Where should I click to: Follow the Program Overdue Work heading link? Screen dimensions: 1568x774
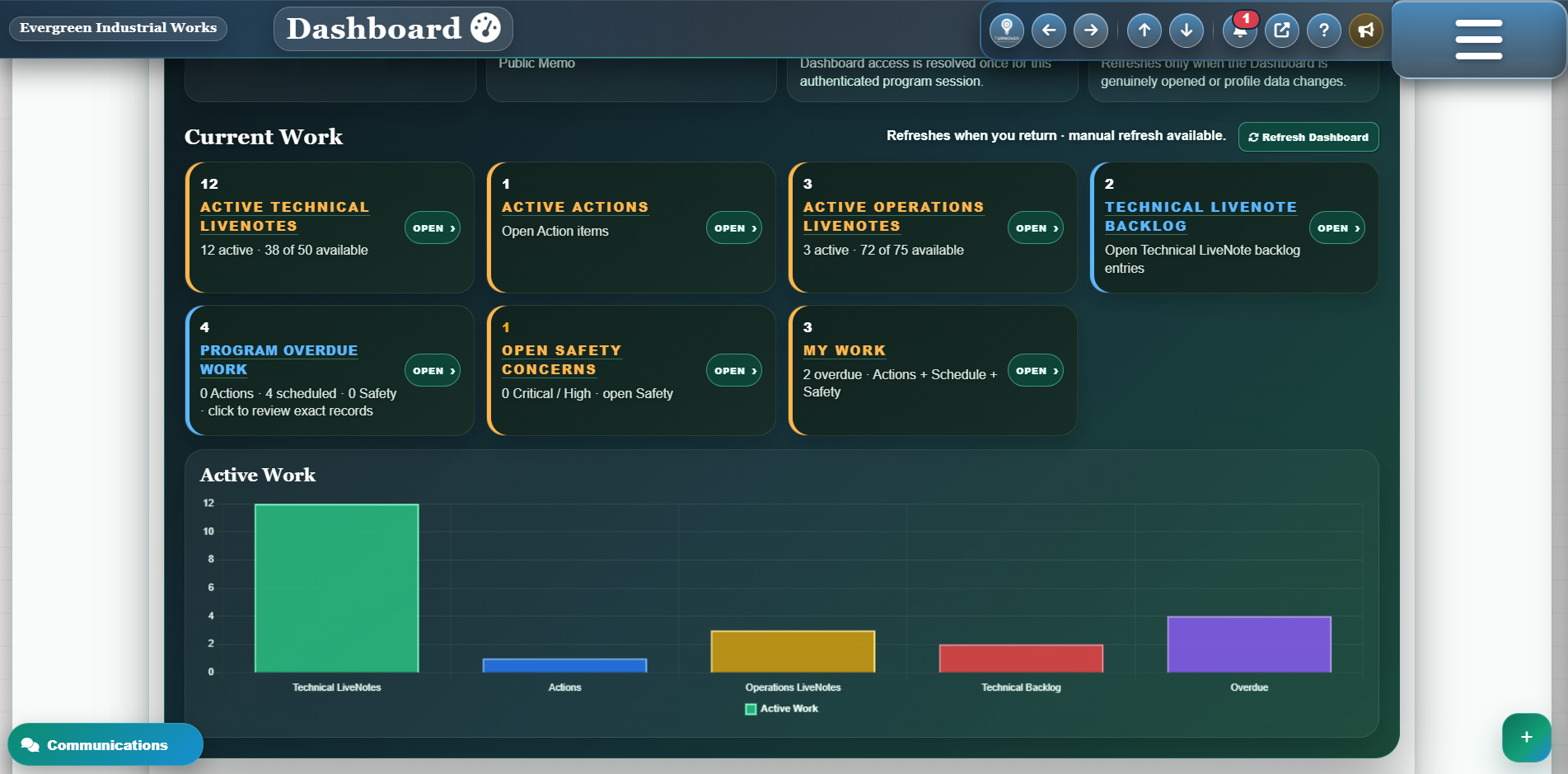point(278,360)
